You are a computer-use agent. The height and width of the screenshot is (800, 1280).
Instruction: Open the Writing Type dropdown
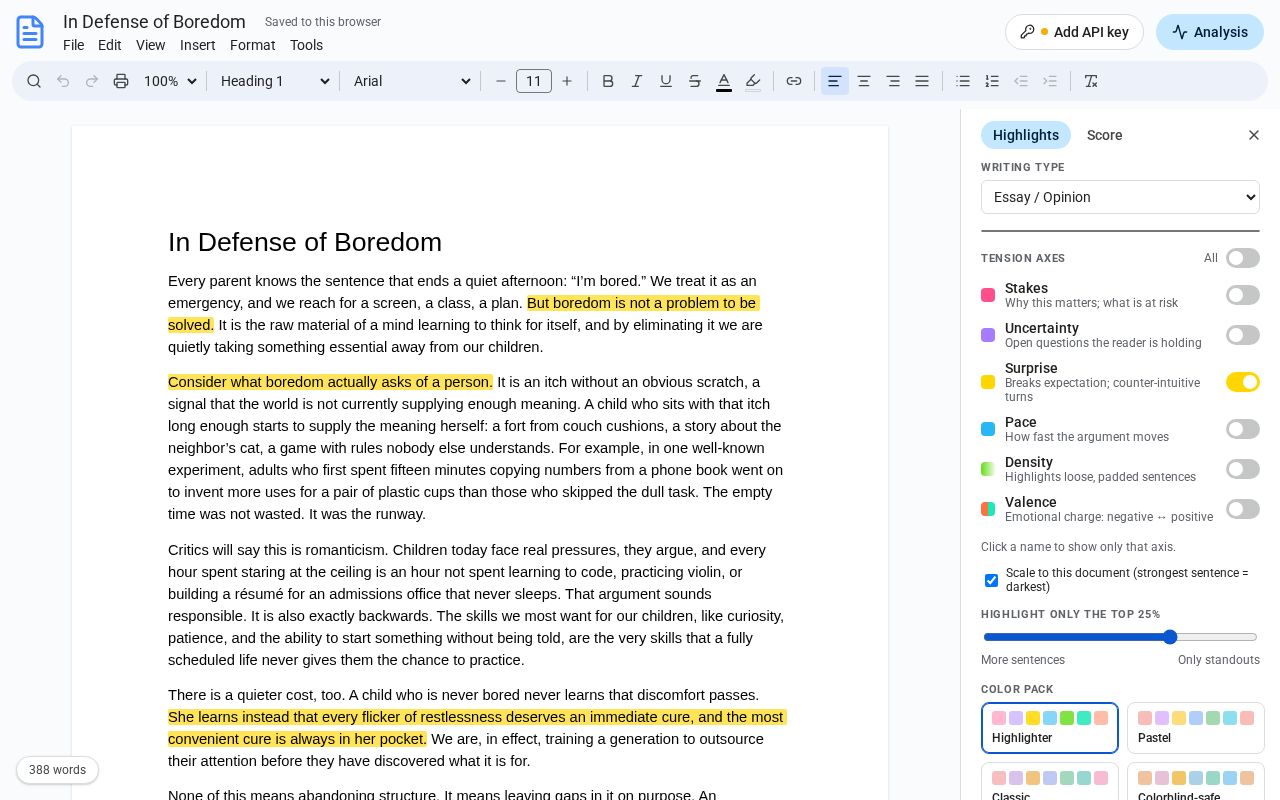[1120, 197]
